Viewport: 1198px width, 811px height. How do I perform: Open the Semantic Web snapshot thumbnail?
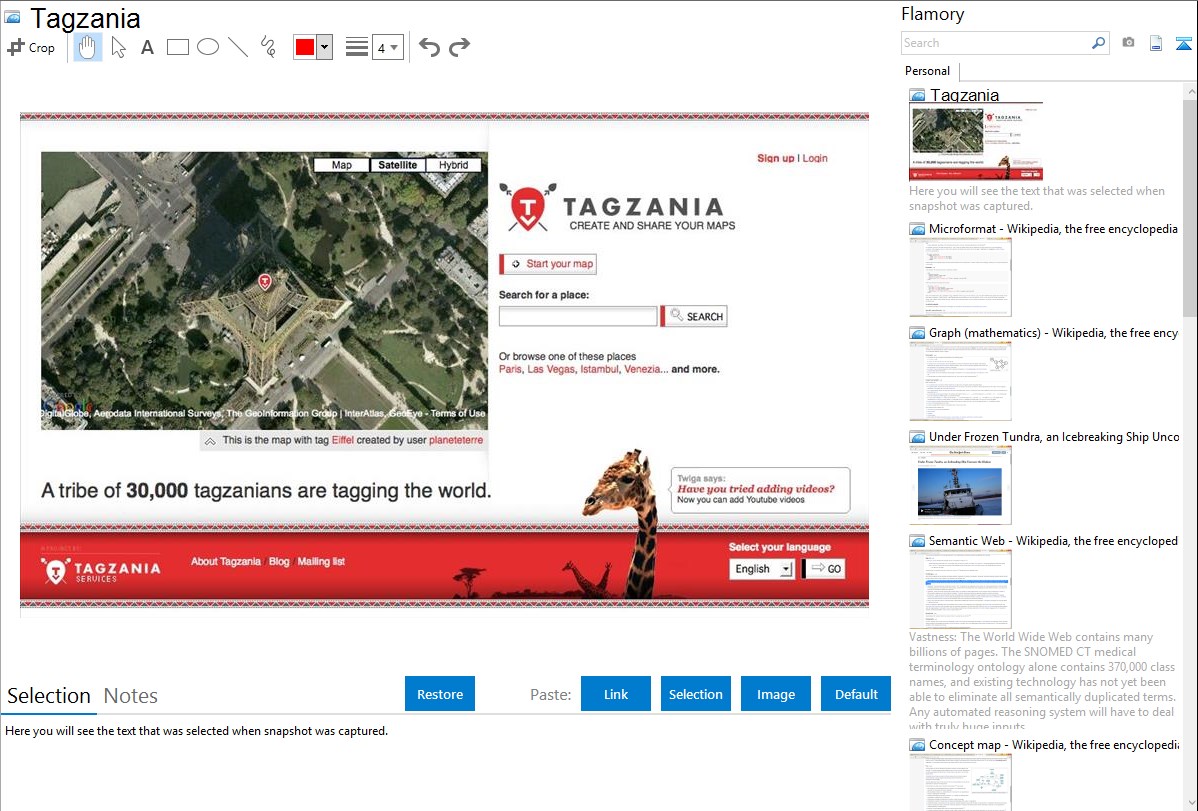960,589
